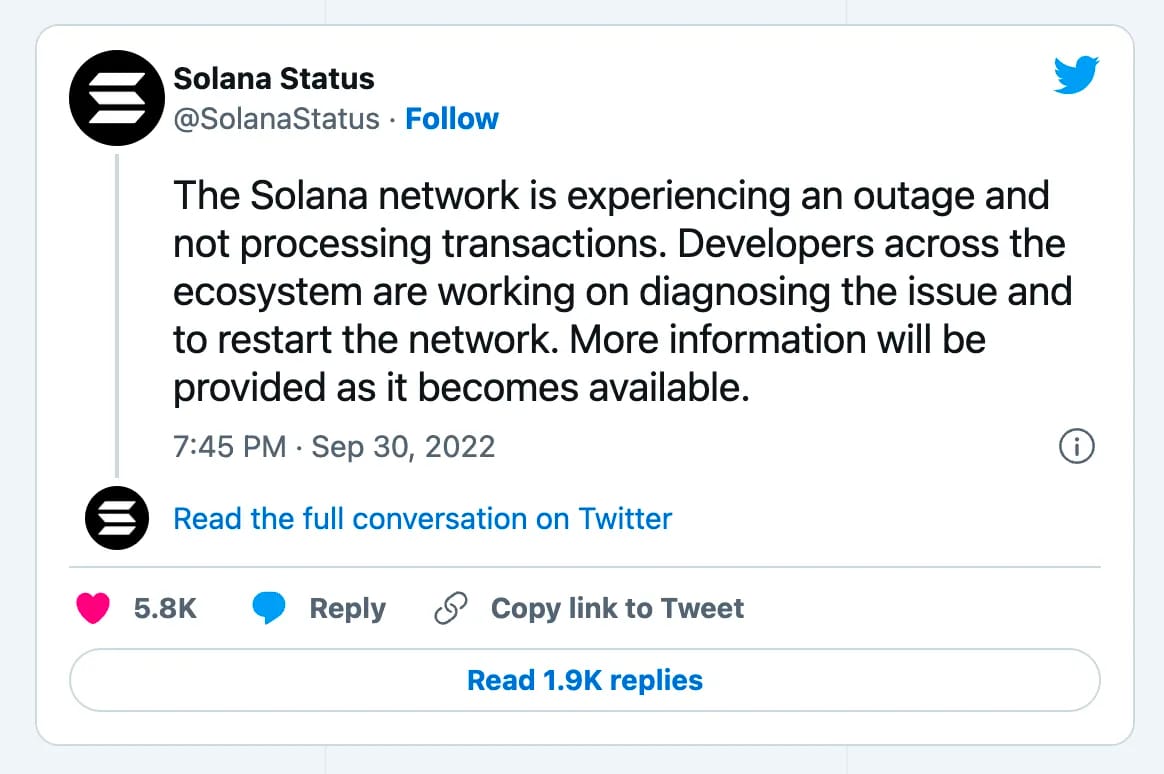The height and width of the screenshot is (774, 1164).
Task: Open the Twitter info circle icon
Action: tap(1076, 446)
